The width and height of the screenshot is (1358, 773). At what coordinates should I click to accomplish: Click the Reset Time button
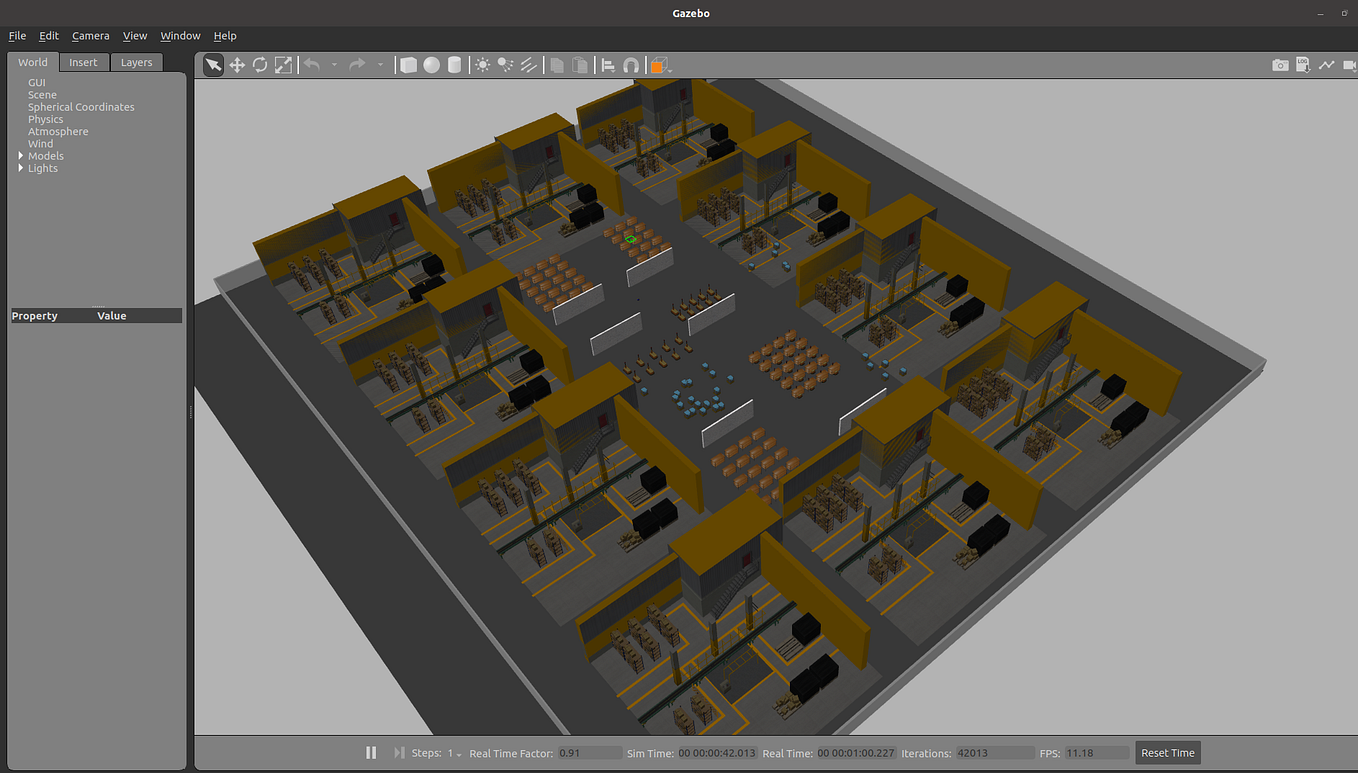1167,753
